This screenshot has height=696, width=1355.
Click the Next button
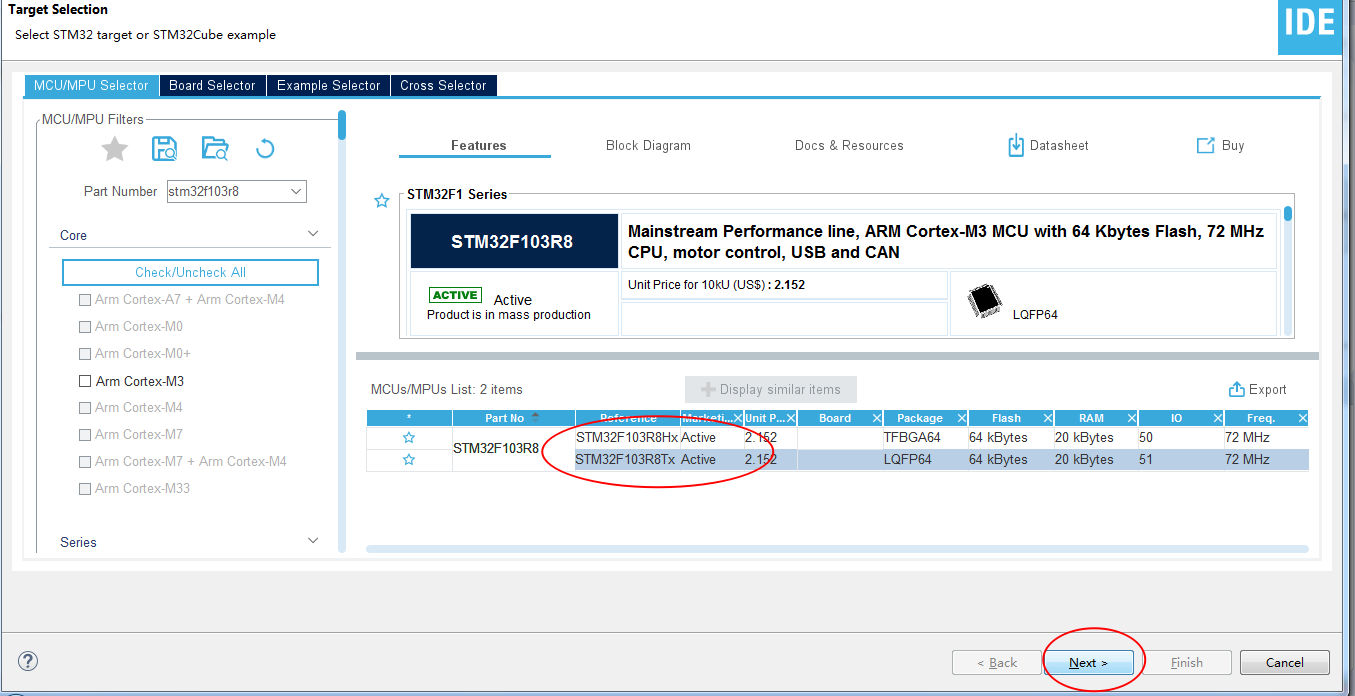click(x=1088, y=662)
